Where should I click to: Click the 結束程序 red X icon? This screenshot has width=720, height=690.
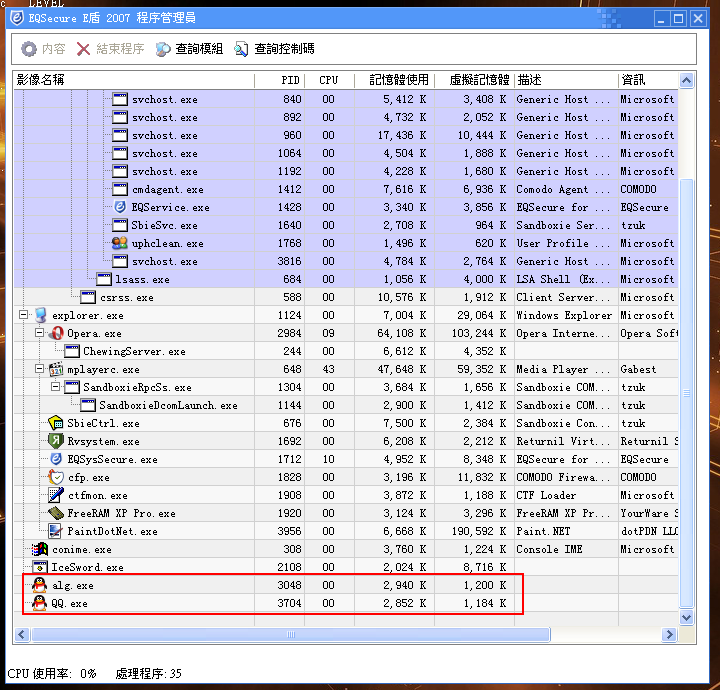tap(83, 49)
